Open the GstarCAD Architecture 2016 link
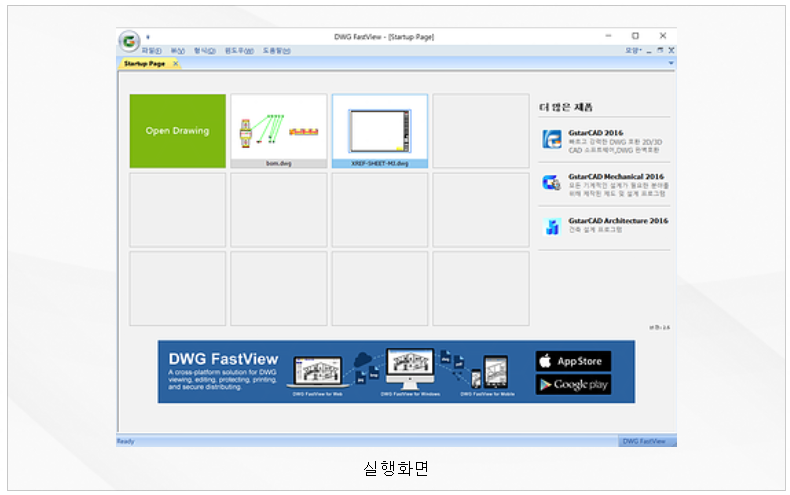Image resolution: width=790 pixels, height=495 pixels. point(618,221)
